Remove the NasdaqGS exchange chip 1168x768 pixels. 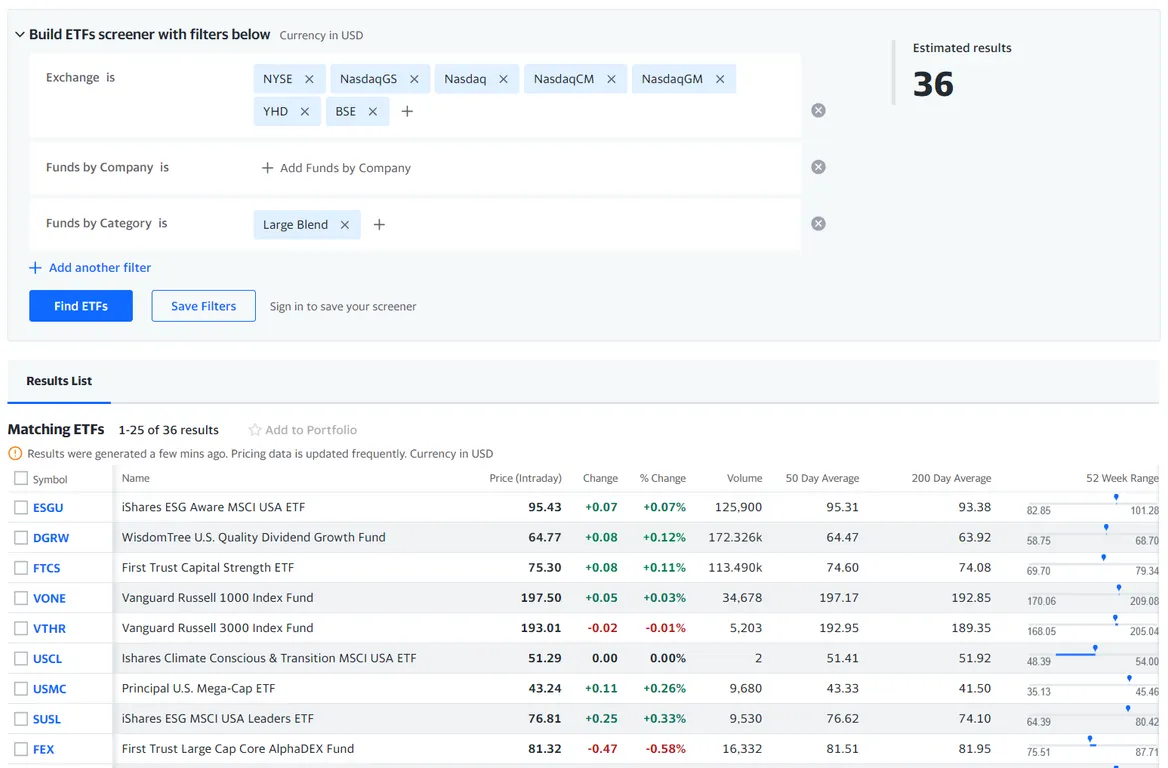tap(414, 79)
